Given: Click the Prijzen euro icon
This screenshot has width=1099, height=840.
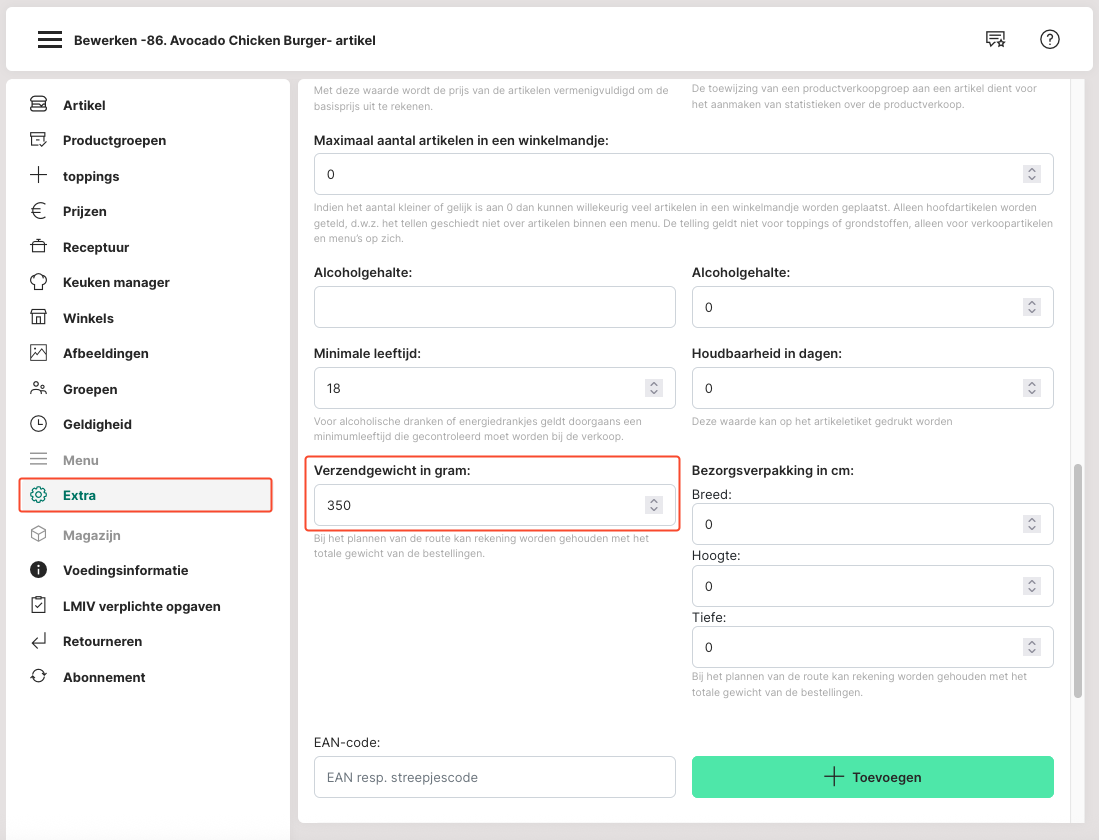Looking at the screenshot, I should pos(39,211).
